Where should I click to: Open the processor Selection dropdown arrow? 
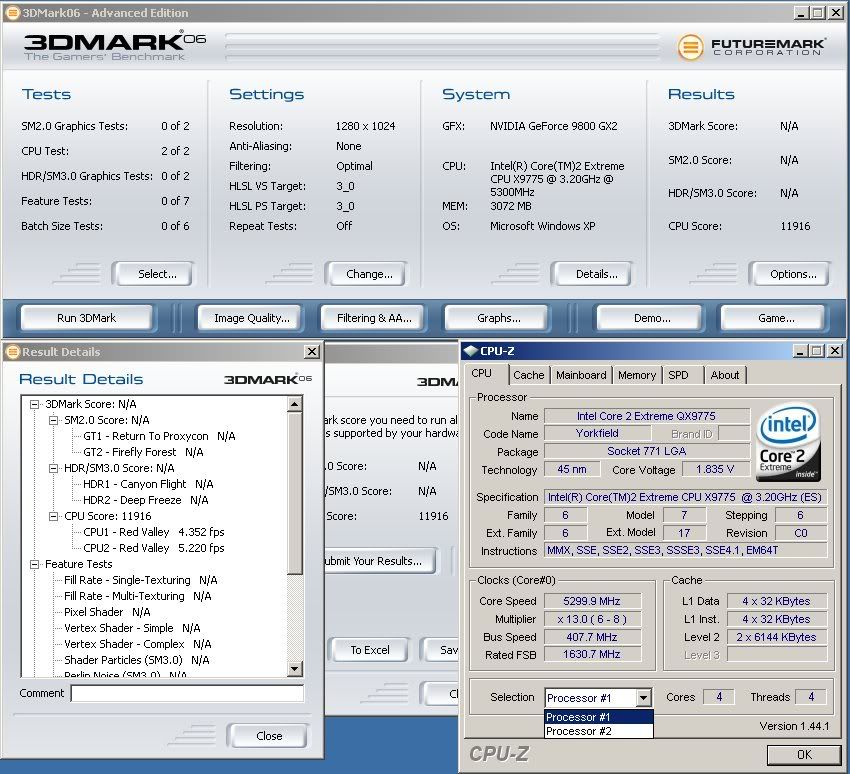coord(643,698)
